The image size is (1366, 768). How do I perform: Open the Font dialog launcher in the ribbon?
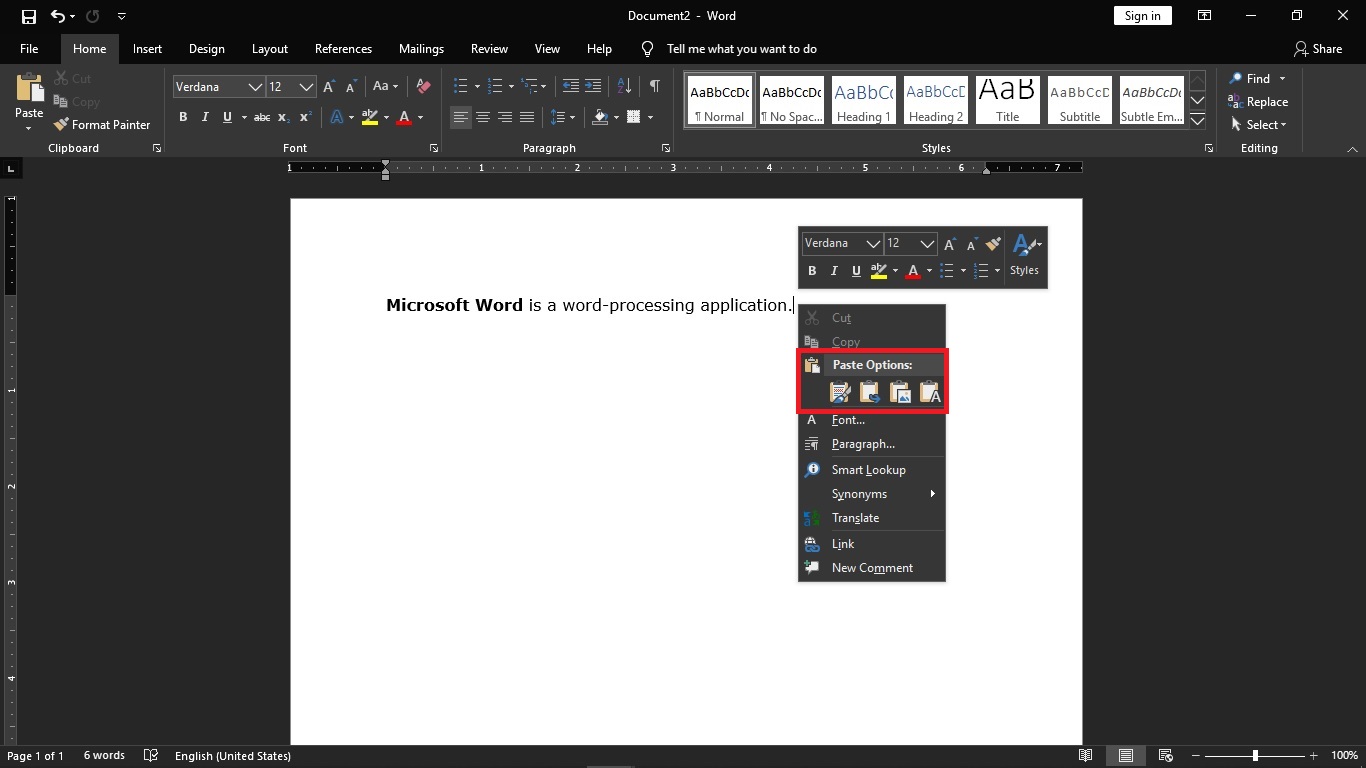[434, 148]
